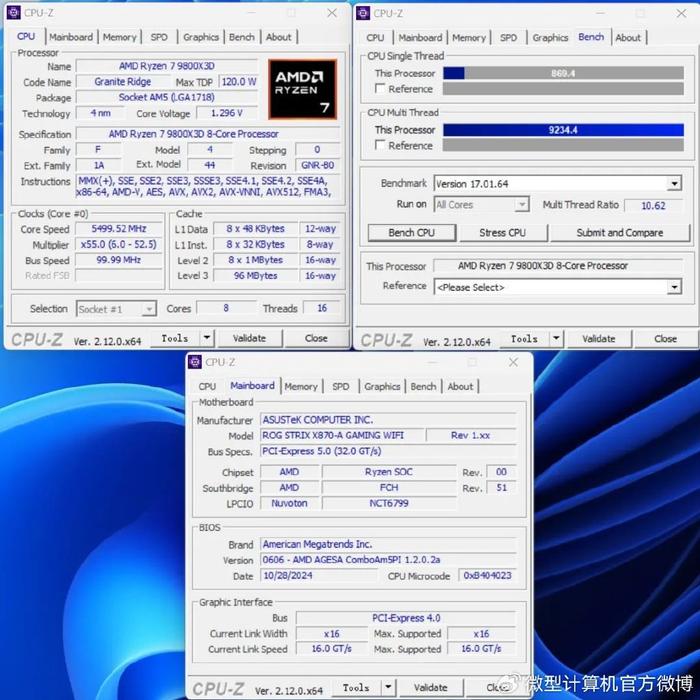The height and width of the screenshot is (700, 700).
Task: Open SPD tab in Mainboard window
Action: [x=341, y=386]
